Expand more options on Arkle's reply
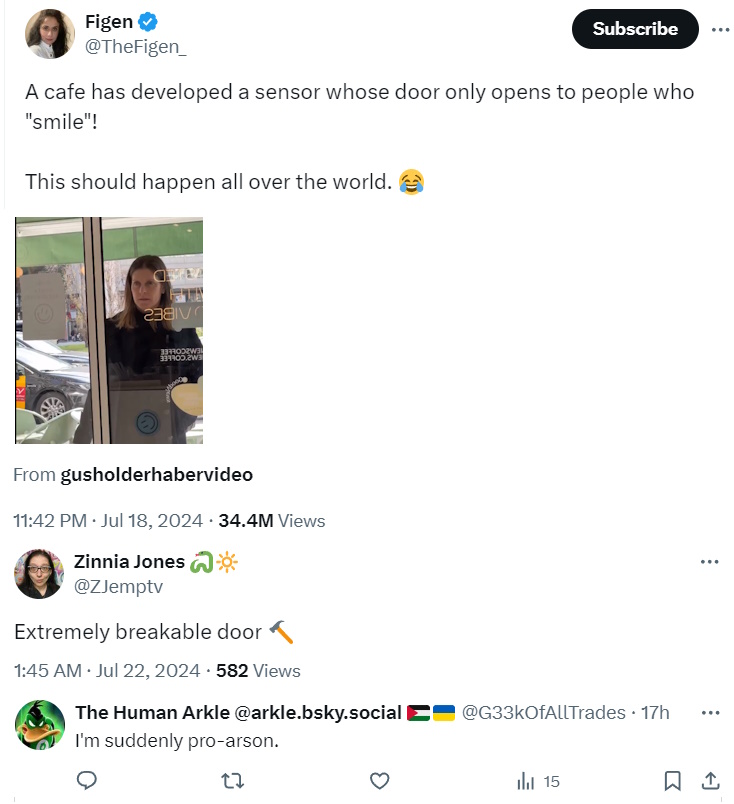734x804 pixels. (710, 713)
